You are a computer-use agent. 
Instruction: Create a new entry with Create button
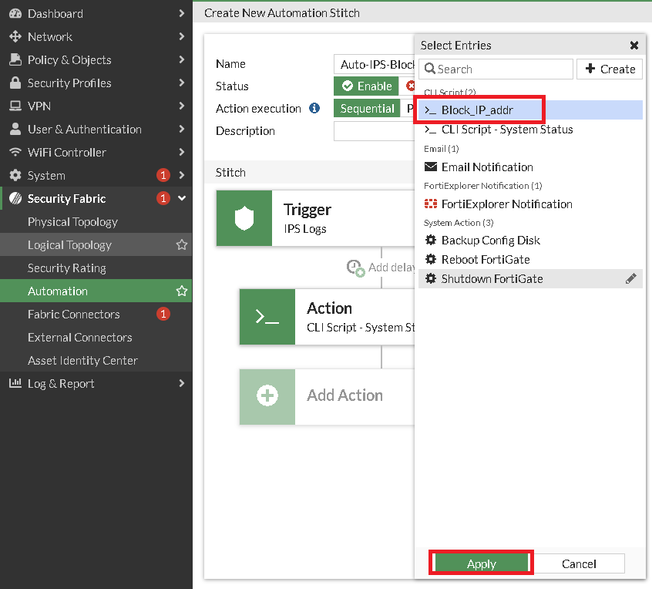(609, 69)
